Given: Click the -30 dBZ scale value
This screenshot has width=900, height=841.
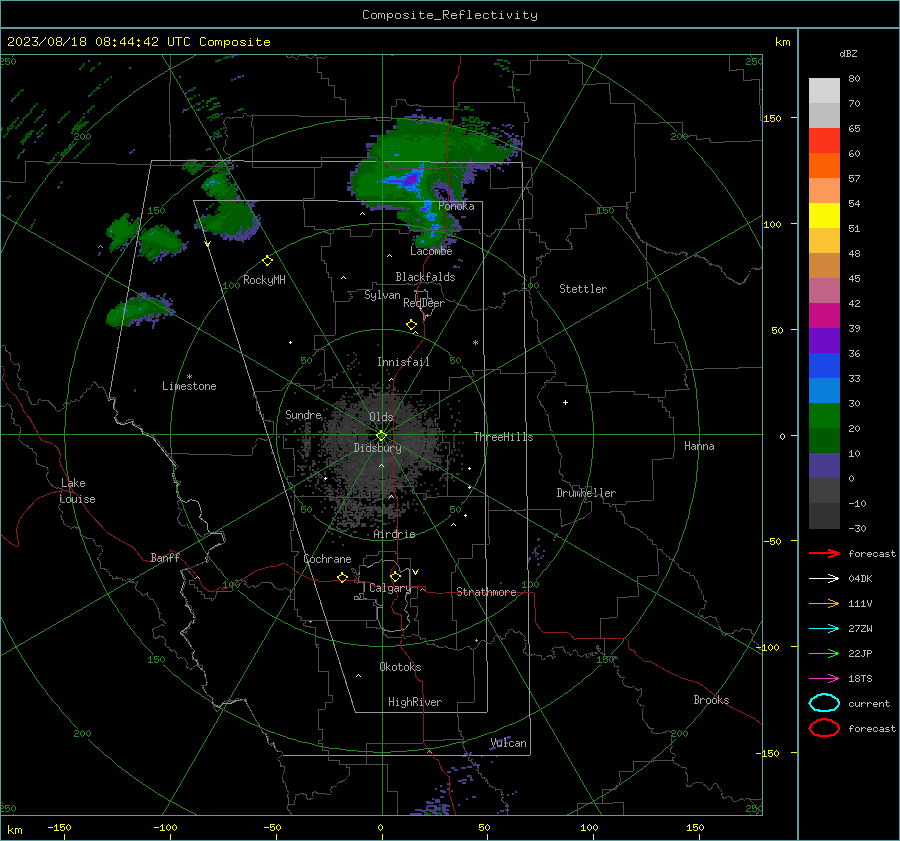Looking at the screenshot, I should pos(857,528).
